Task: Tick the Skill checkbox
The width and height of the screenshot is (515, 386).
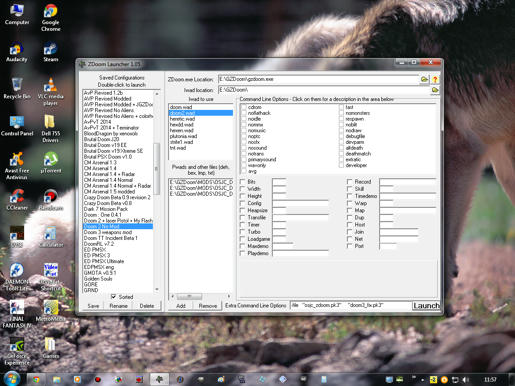Action: (349, 189)
